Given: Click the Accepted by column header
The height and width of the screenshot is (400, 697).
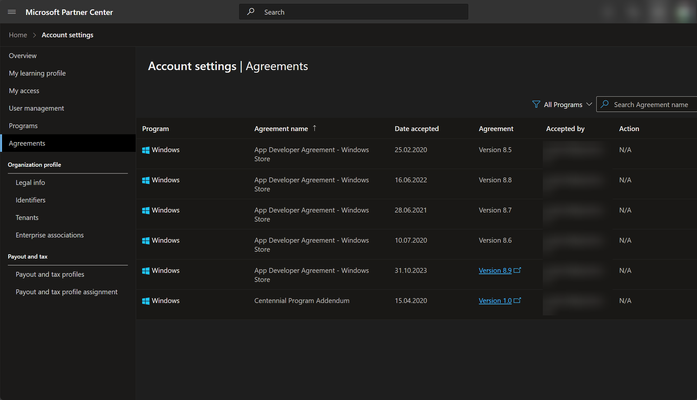Looking at the screenshot, I should (565, 129).
